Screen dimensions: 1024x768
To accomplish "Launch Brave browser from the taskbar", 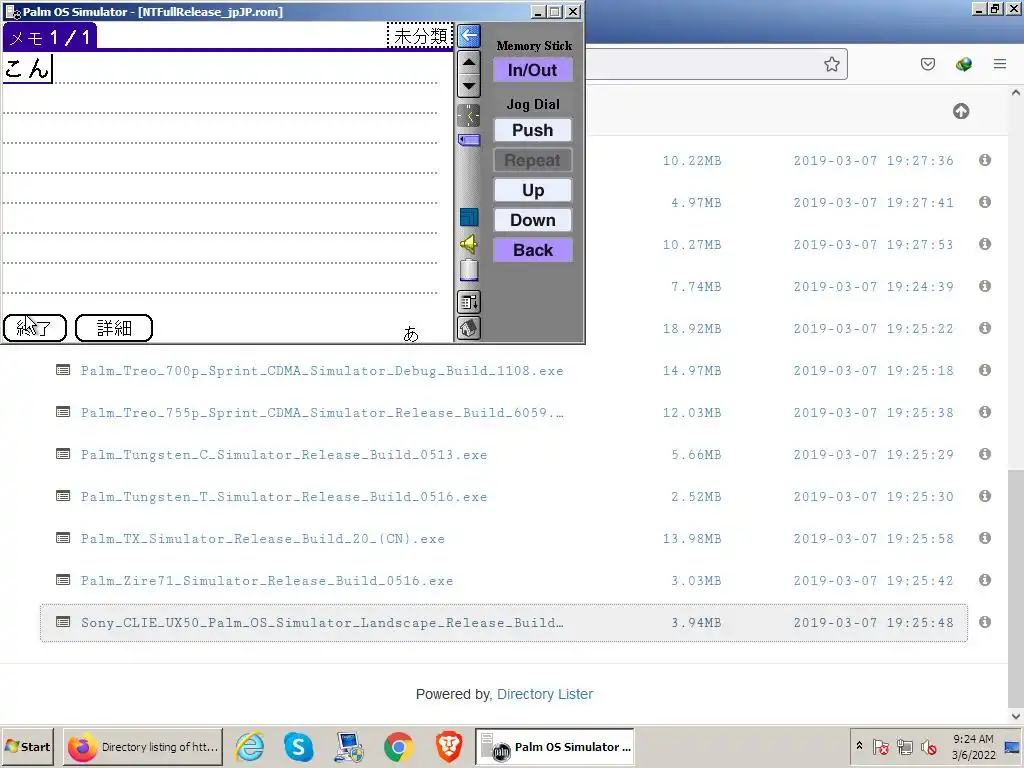I will tap(449, 746).
